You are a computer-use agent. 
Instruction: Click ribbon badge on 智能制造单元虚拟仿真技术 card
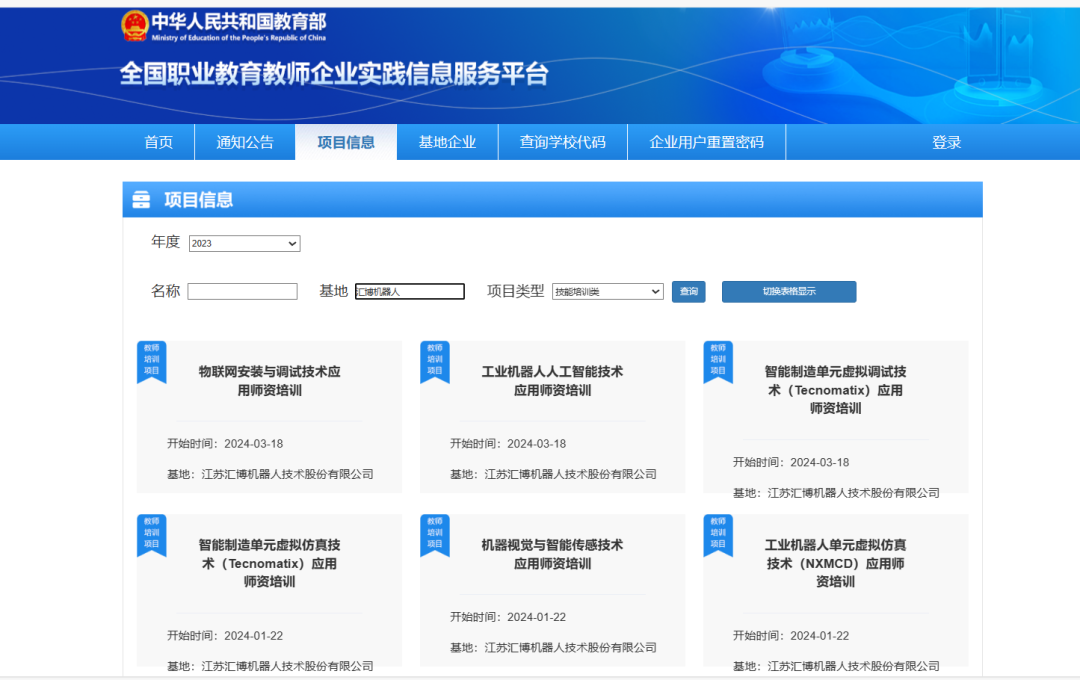[x=151, y=534]
